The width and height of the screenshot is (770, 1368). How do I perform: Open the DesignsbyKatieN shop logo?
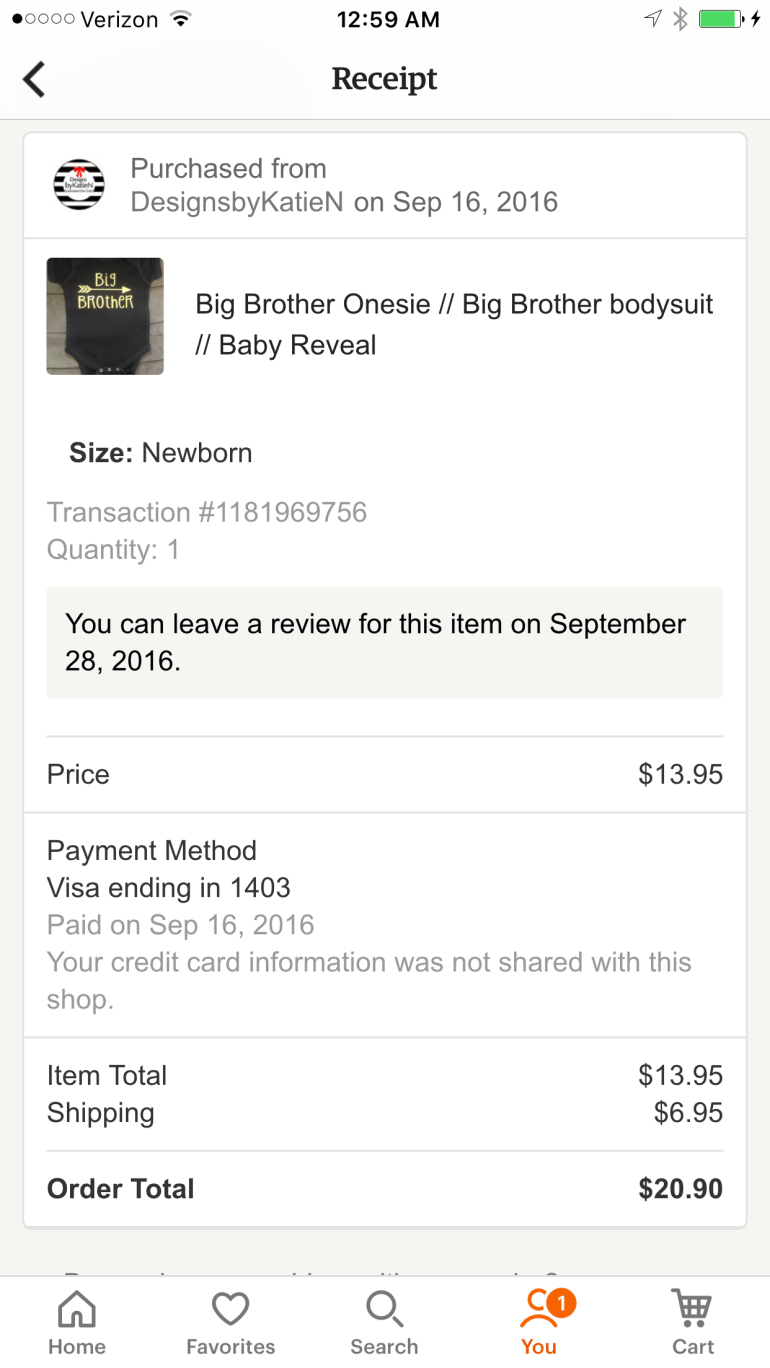pos(78,185)
